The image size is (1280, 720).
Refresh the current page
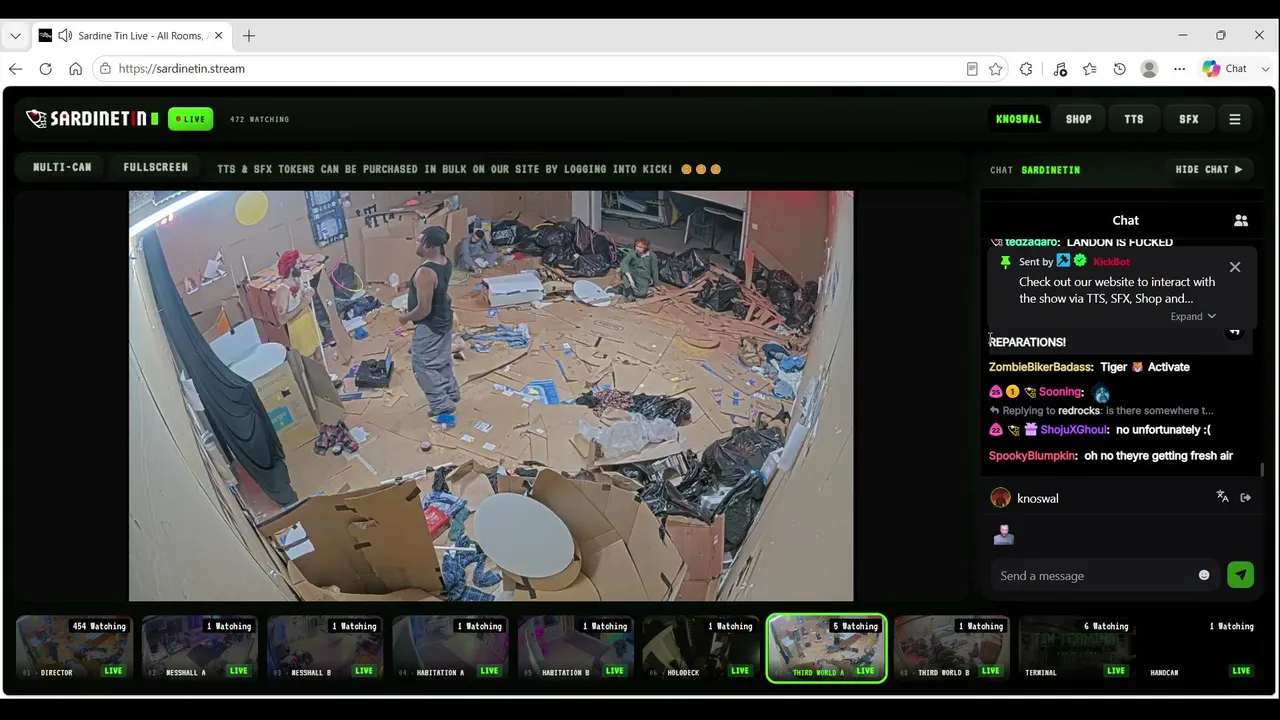[x=45, y=69]
